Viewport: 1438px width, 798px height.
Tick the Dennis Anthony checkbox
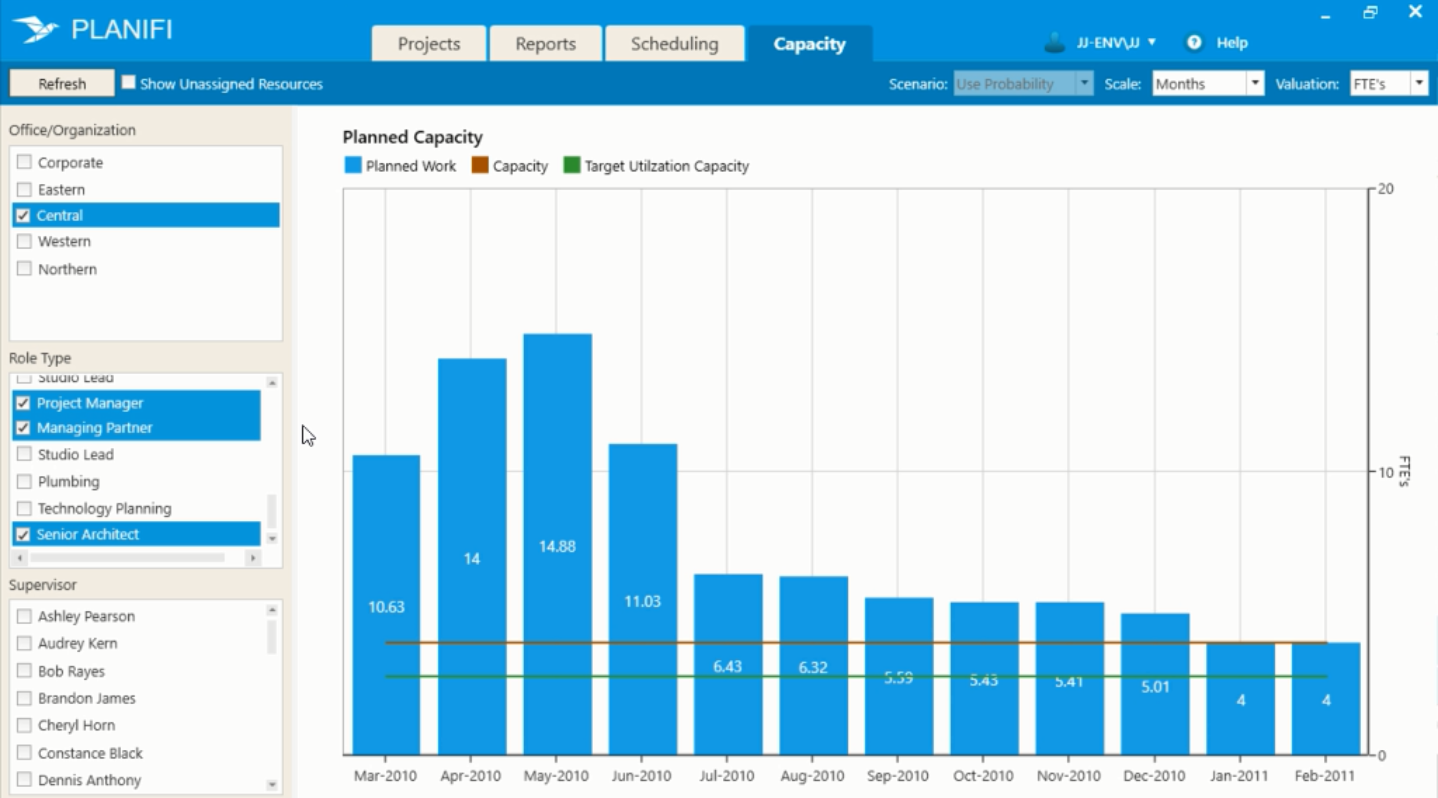click(x=24, y=780)
